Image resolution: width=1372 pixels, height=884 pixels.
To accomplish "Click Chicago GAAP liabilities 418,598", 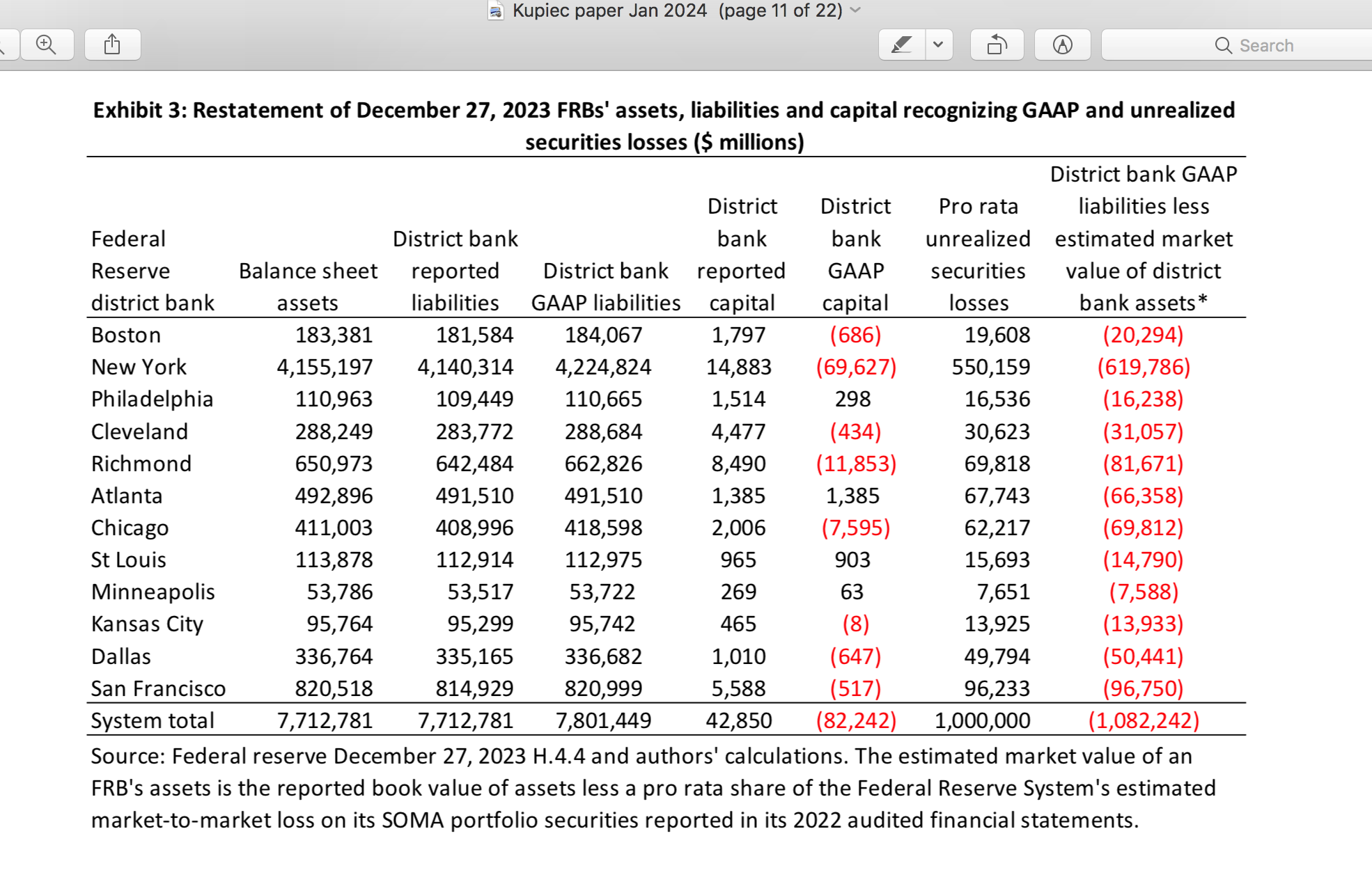I will [x=603, y=528].
